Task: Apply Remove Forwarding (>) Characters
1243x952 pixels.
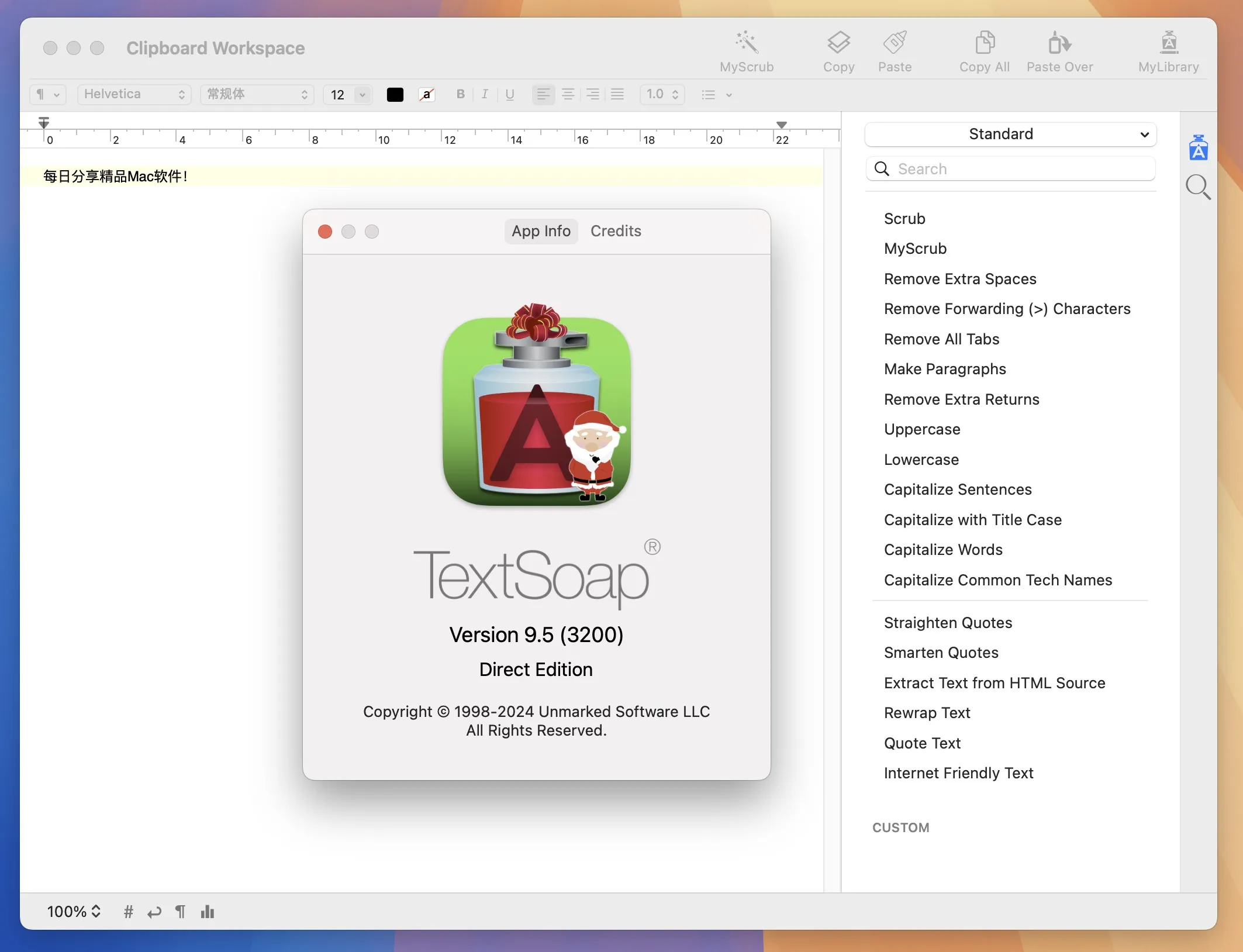Action: coord(1007,309)
